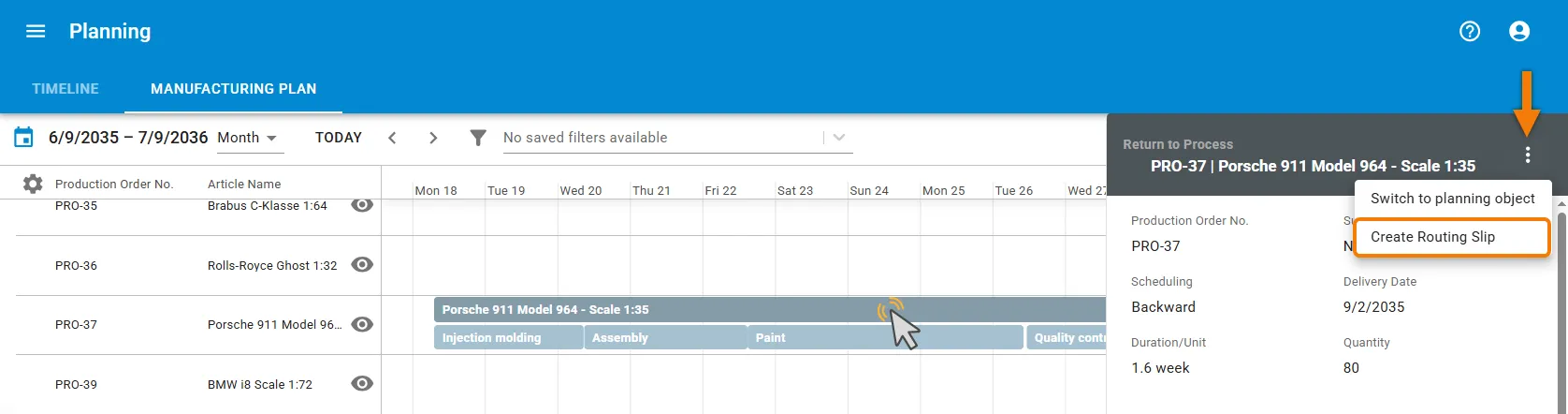Go to next period with right chevron
1568x414 pixels.
pyautogui.click(x=432, y=138)
